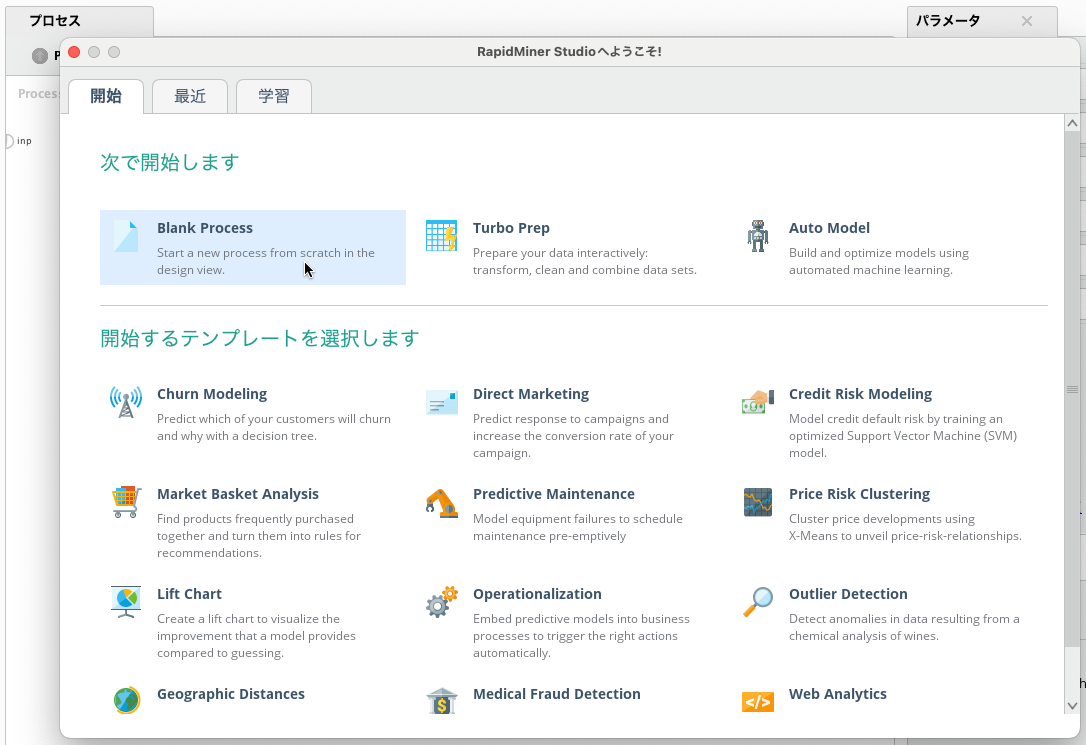Open the Market Basket Analysis template title
The image size is (1086, 745).
click(x=238, y=494)
